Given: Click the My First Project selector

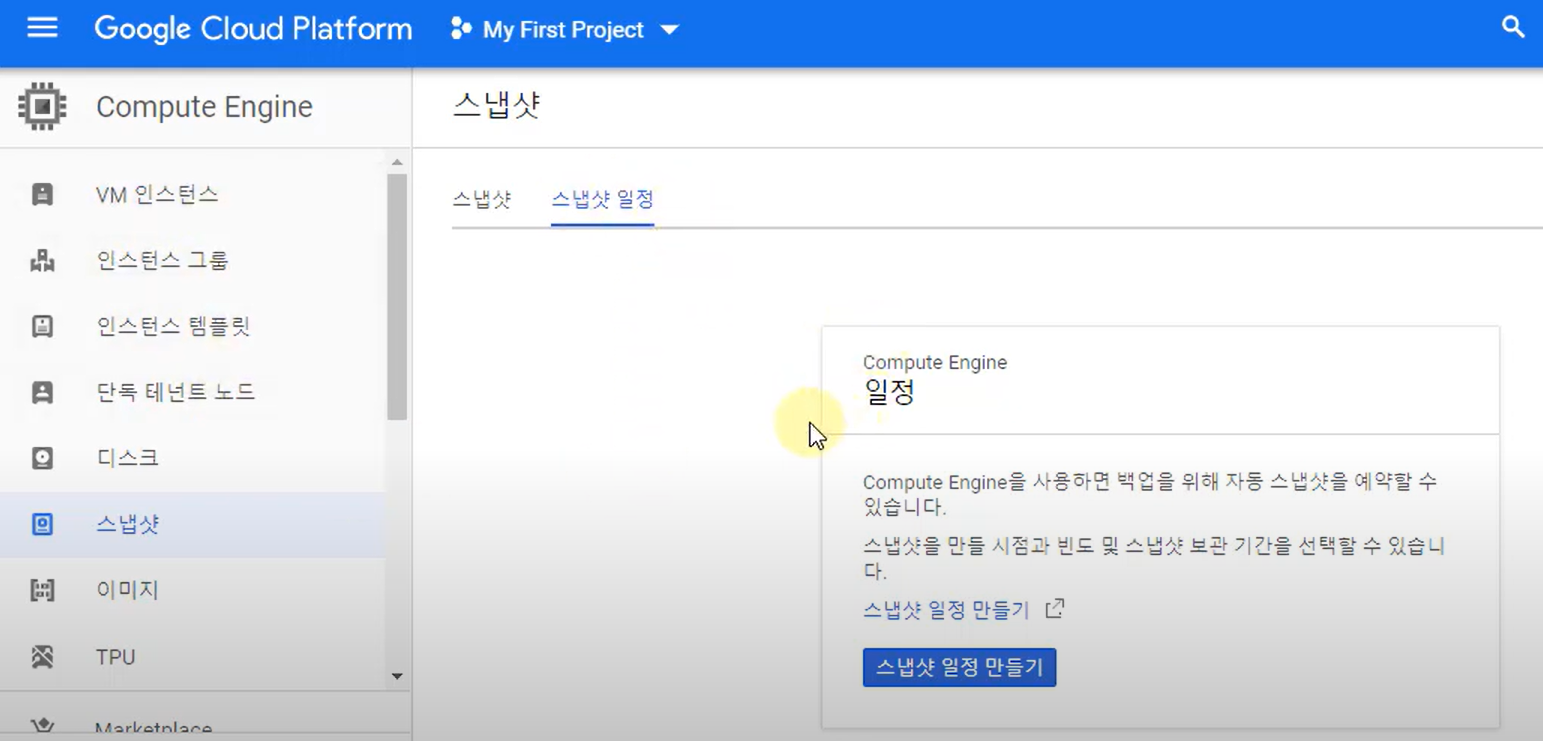Looking at the screenshot, I should point(565,30).
